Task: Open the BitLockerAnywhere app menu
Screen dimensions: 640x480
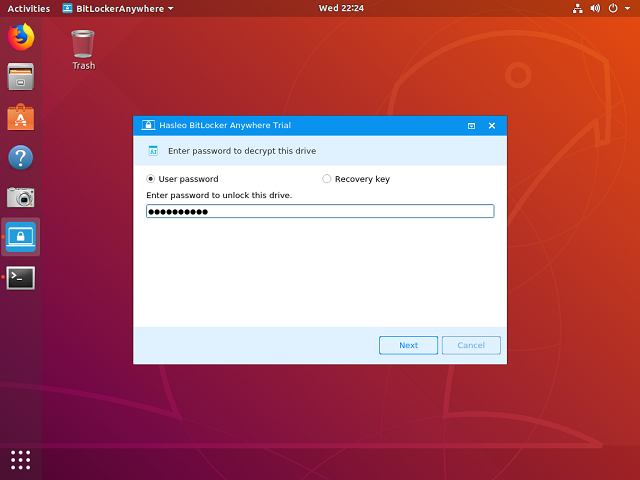Action: tap(118, 9)
